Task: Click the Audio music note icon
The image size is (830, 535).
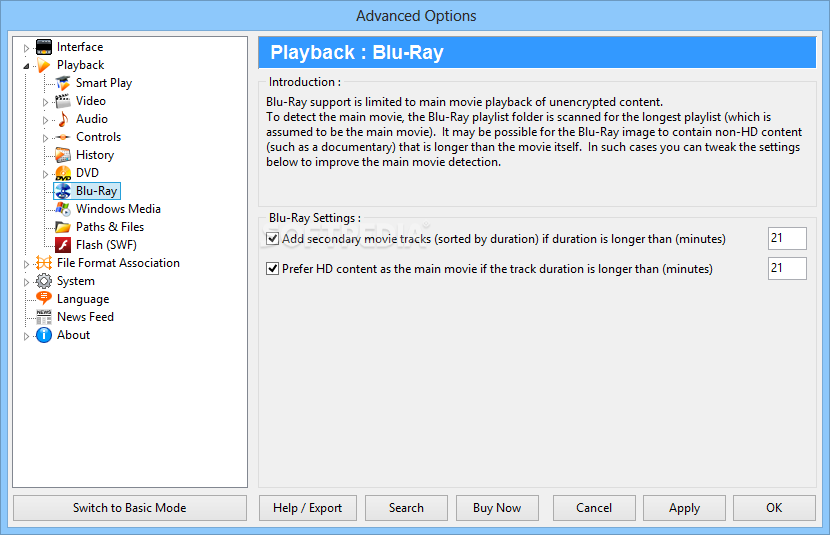Action: 63,119
